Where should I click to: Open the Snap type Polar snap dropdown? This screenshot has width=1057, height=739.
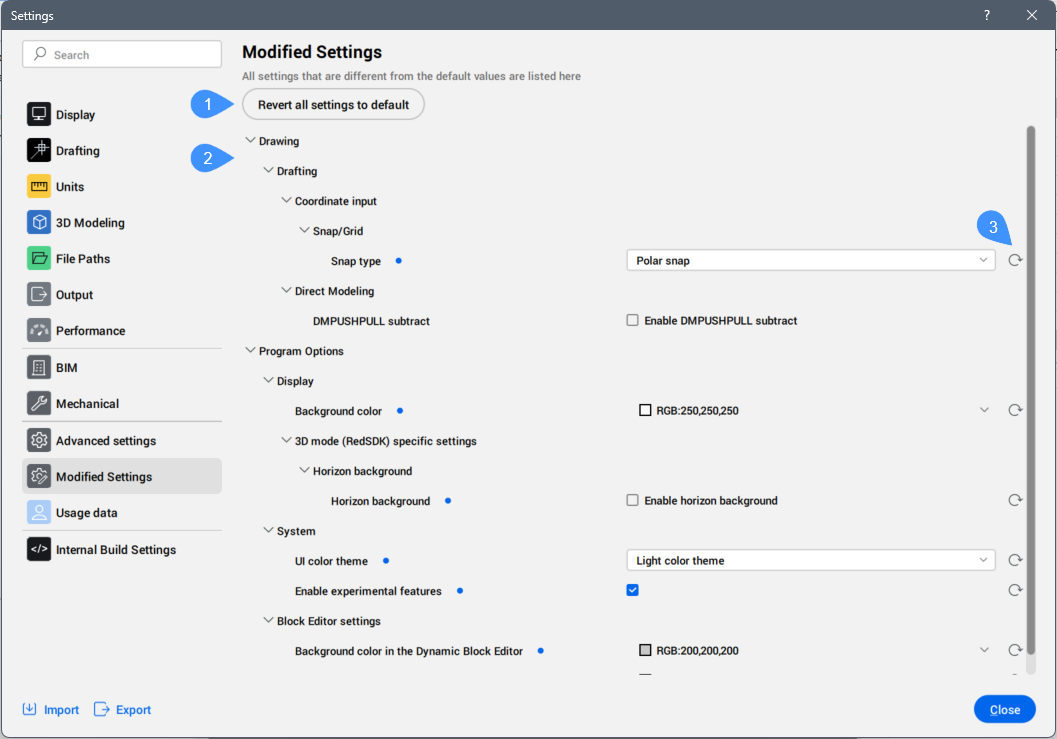point(810,261)
